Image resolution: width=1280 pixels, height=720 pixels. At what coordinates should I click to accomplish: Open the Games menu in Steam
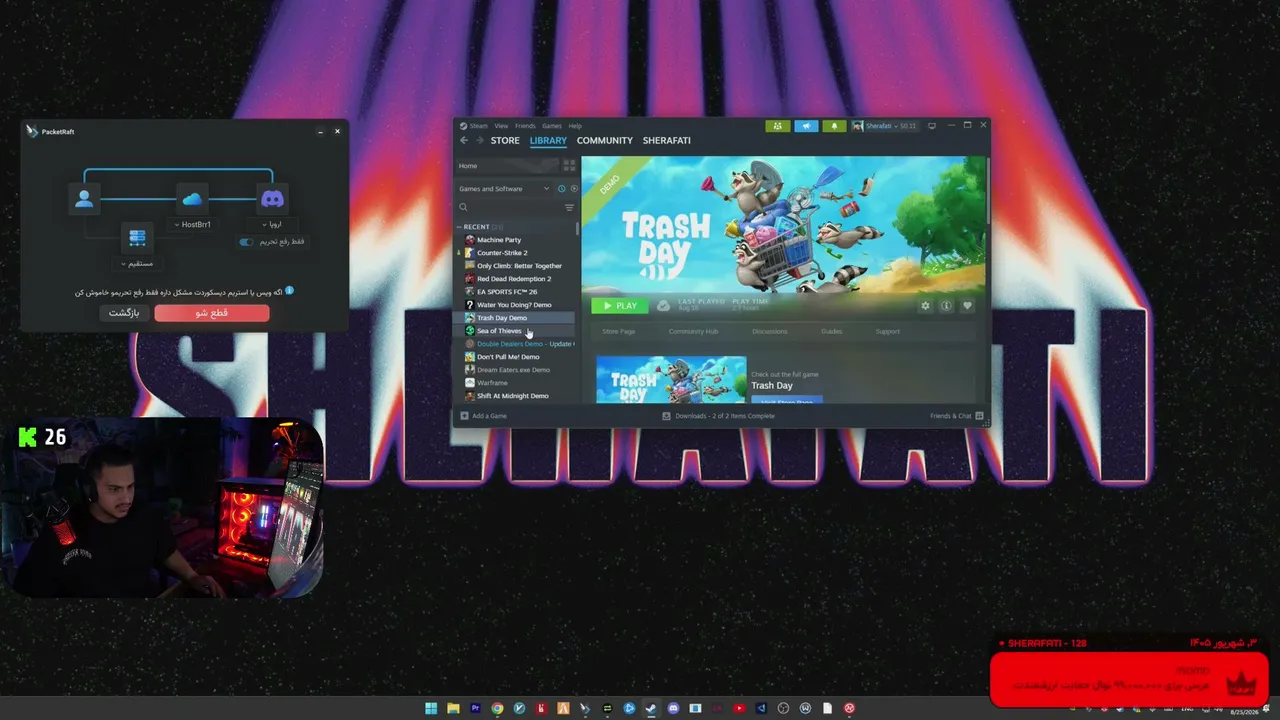click(552, 126)
